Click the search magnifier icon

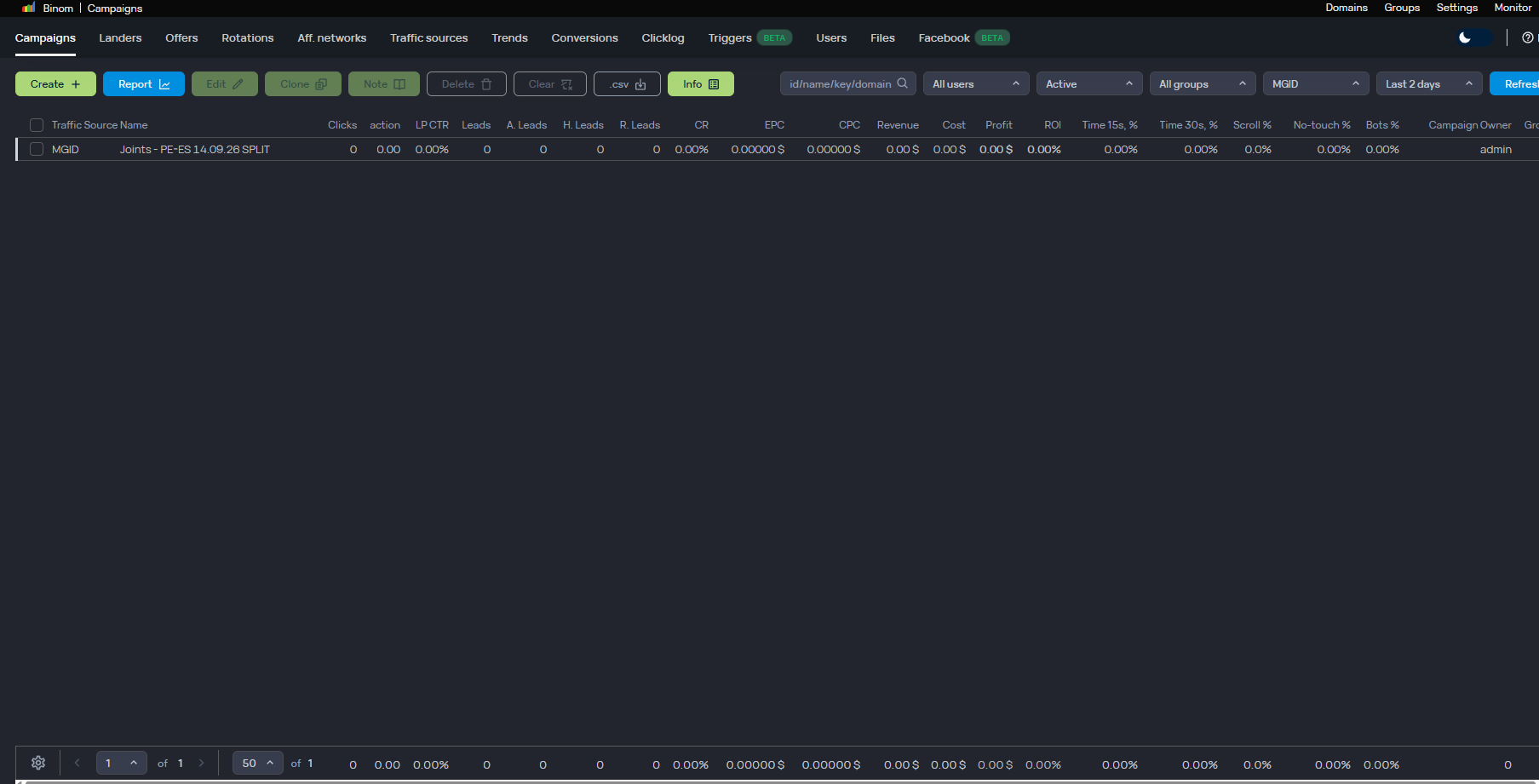(903, 83)
